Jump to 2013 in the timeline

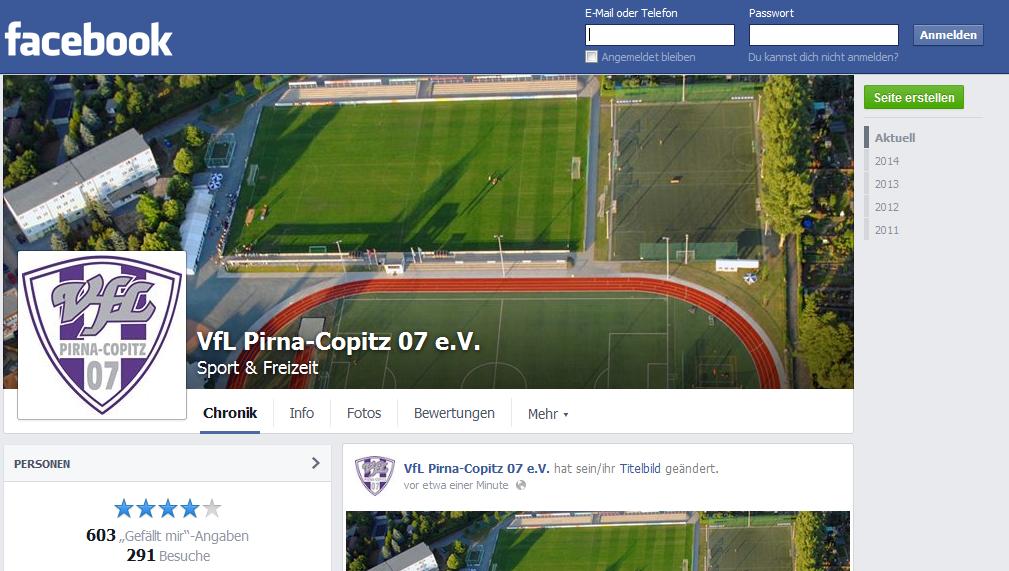886,184
